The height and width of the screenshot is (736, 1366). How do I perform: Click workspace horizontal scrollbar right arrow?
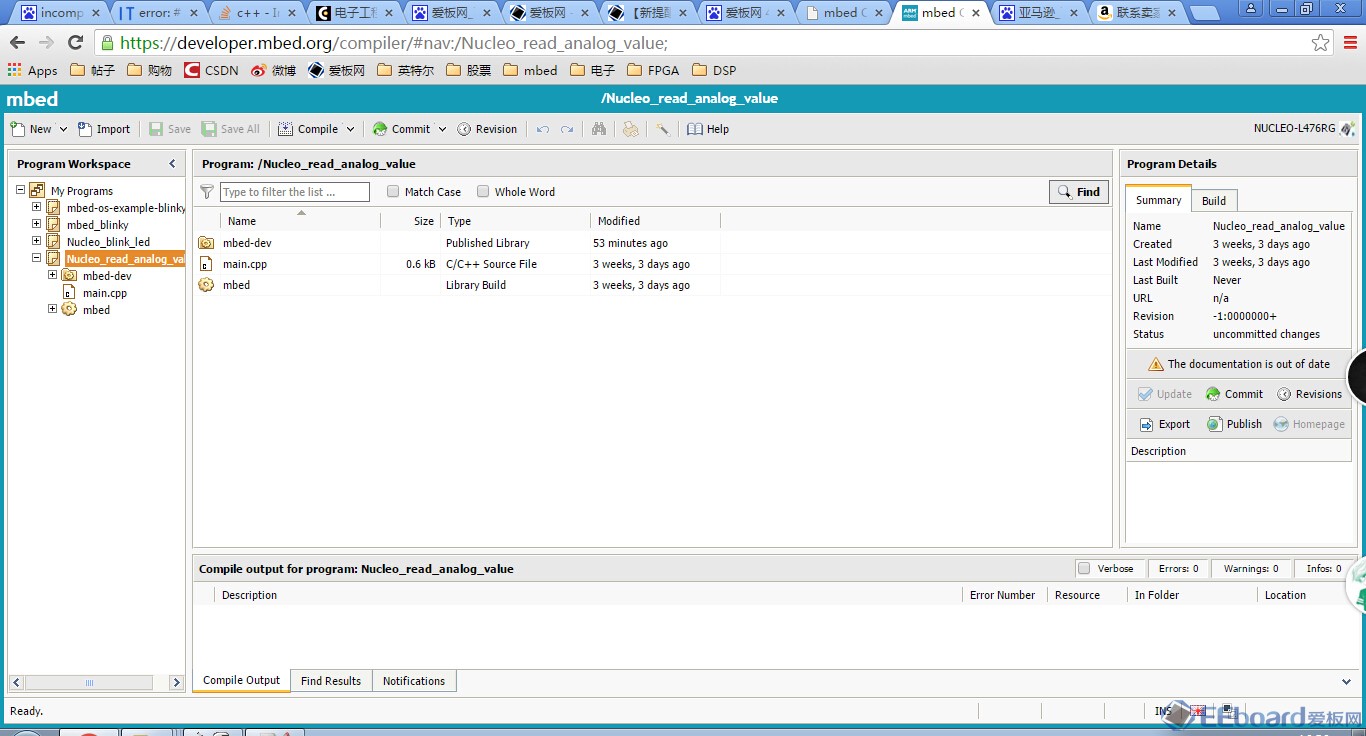coord(176,683)
